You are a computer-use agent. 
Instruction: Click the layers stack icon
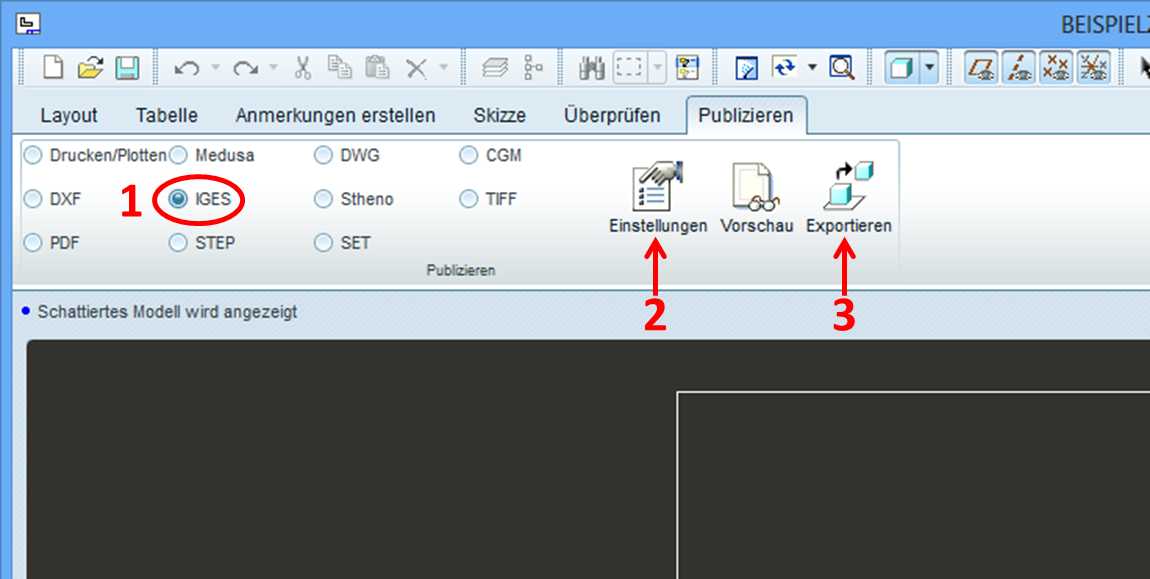[496, 68]
